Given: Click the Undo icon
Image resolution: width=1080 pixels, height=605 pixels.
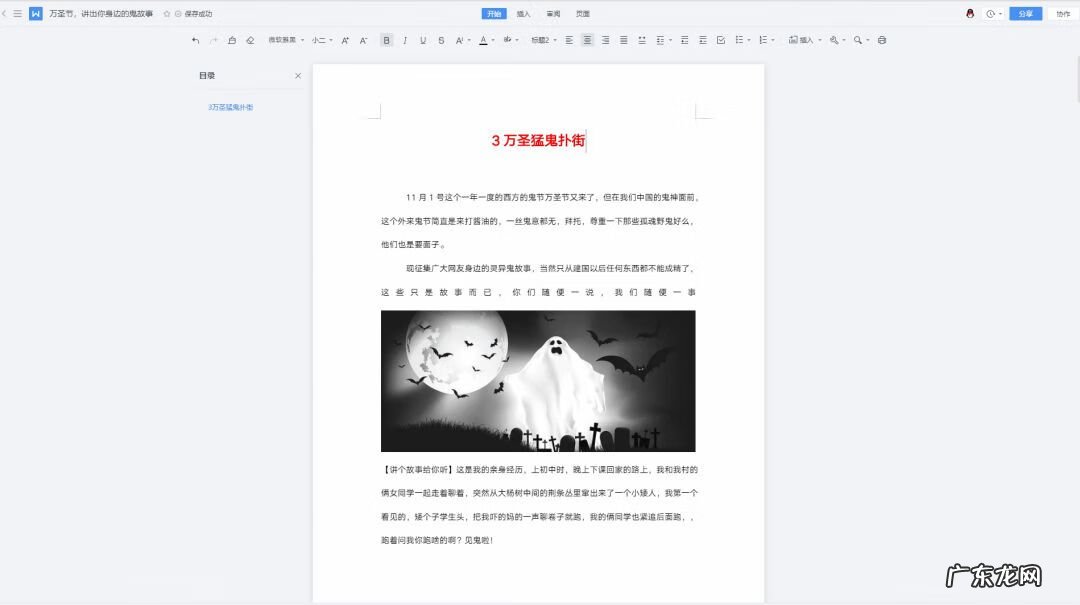Looking at the screenshot, I should click(196, 40).
